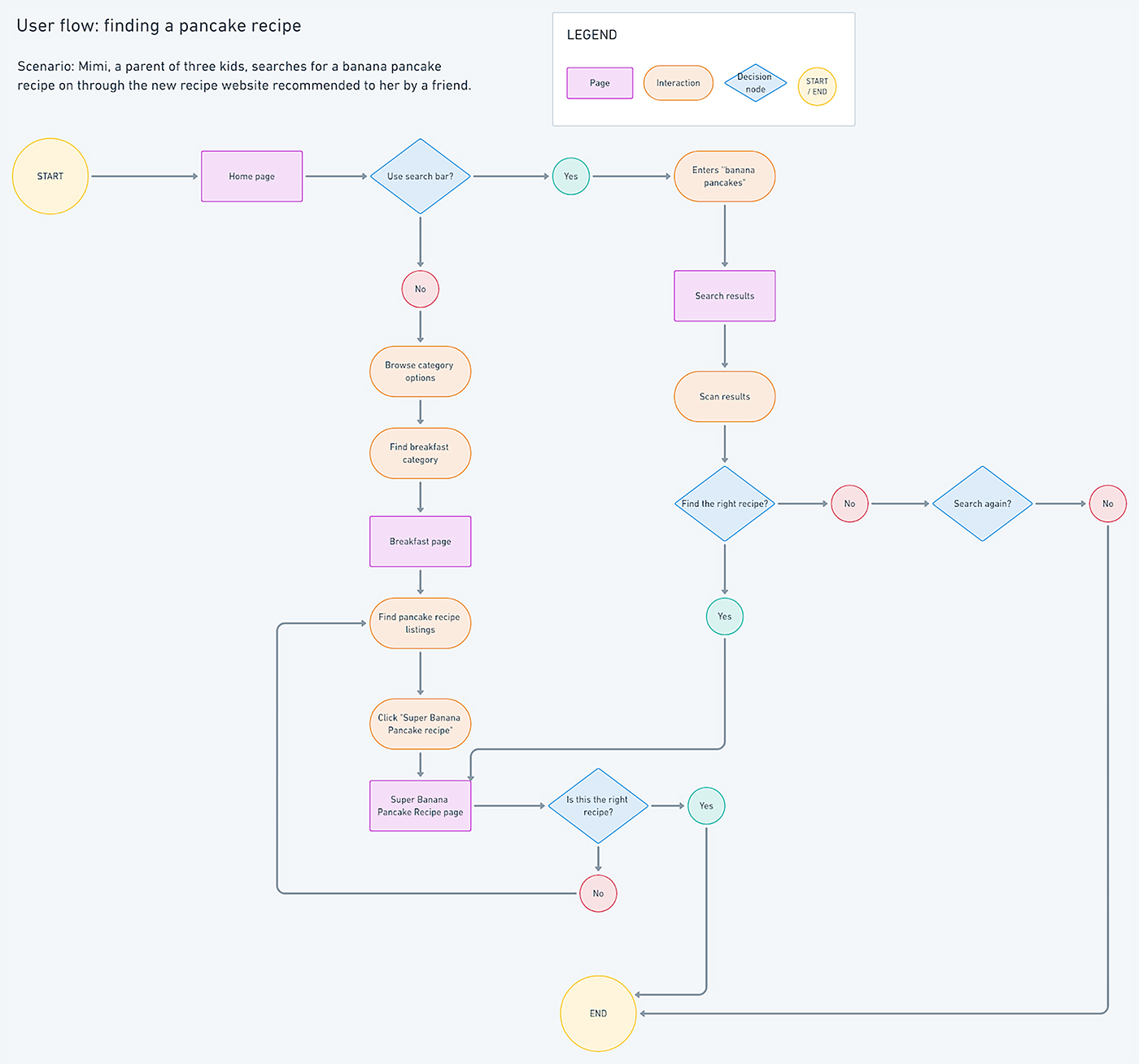Select the Enters "banana pancakes" interaction node

pos(724,177)
